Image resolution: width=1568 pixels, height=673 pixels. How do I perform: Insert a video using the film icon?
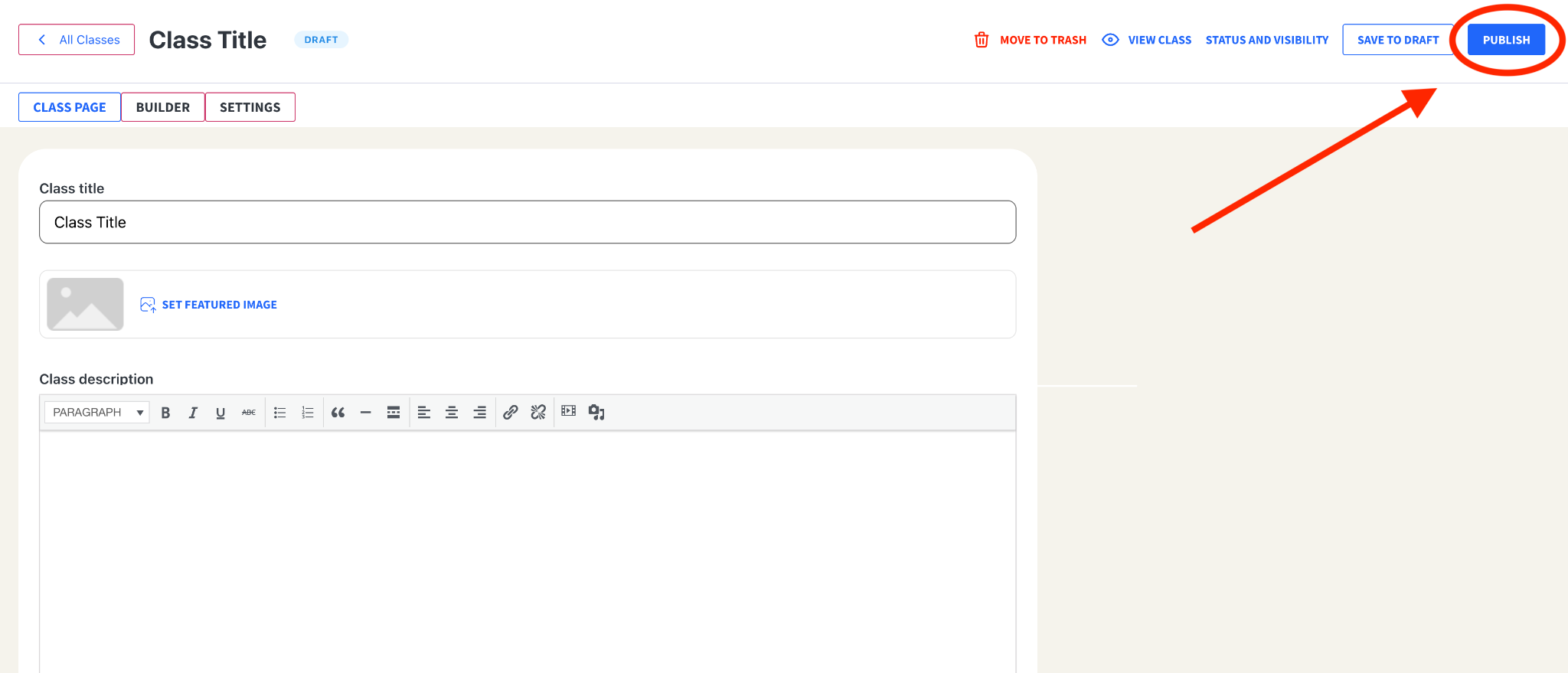[568, 411]
